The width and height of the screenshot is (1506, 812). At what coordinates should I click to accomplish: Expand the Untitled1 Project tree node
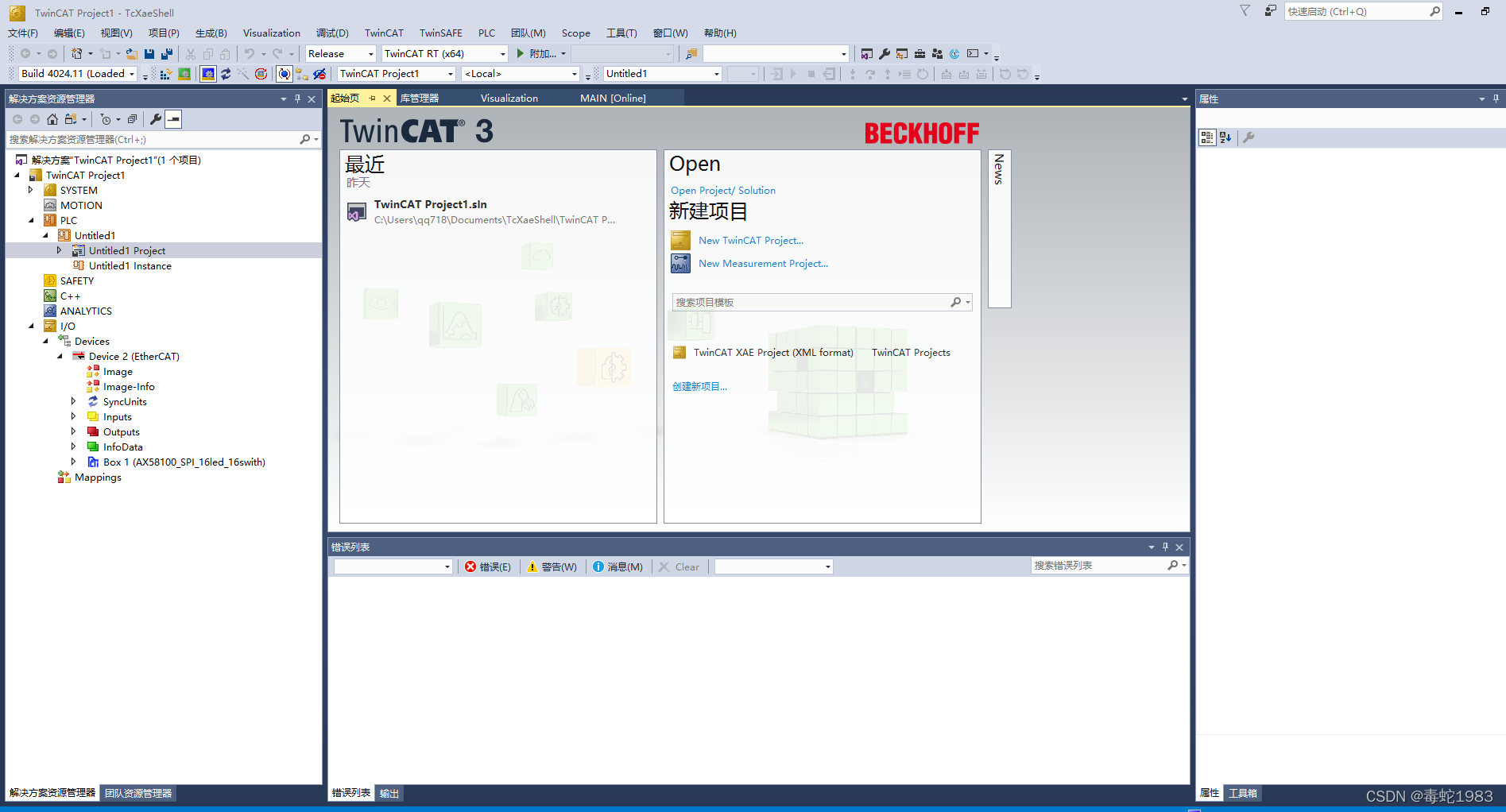[59, 250]
